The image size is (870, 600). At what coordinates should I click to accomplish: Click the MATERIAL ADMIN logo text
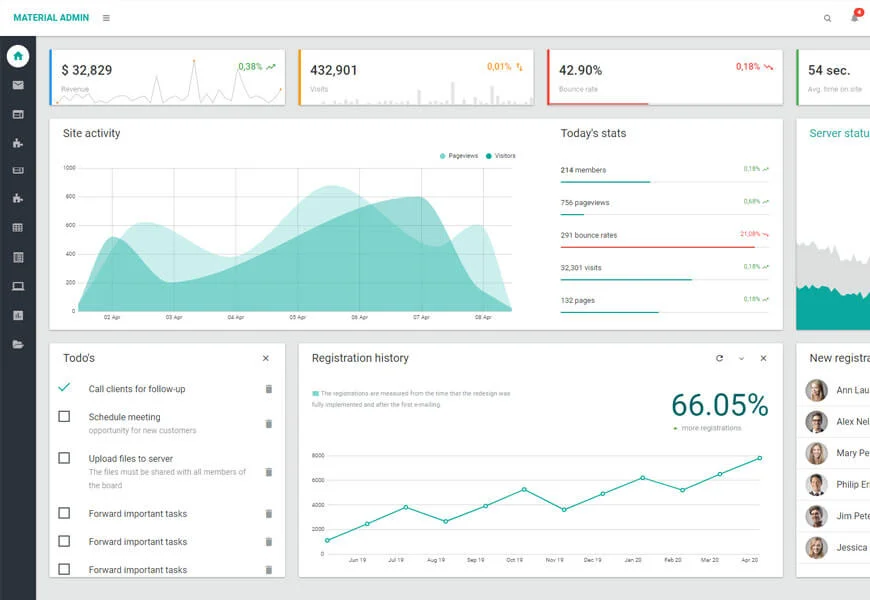(51, 18)
